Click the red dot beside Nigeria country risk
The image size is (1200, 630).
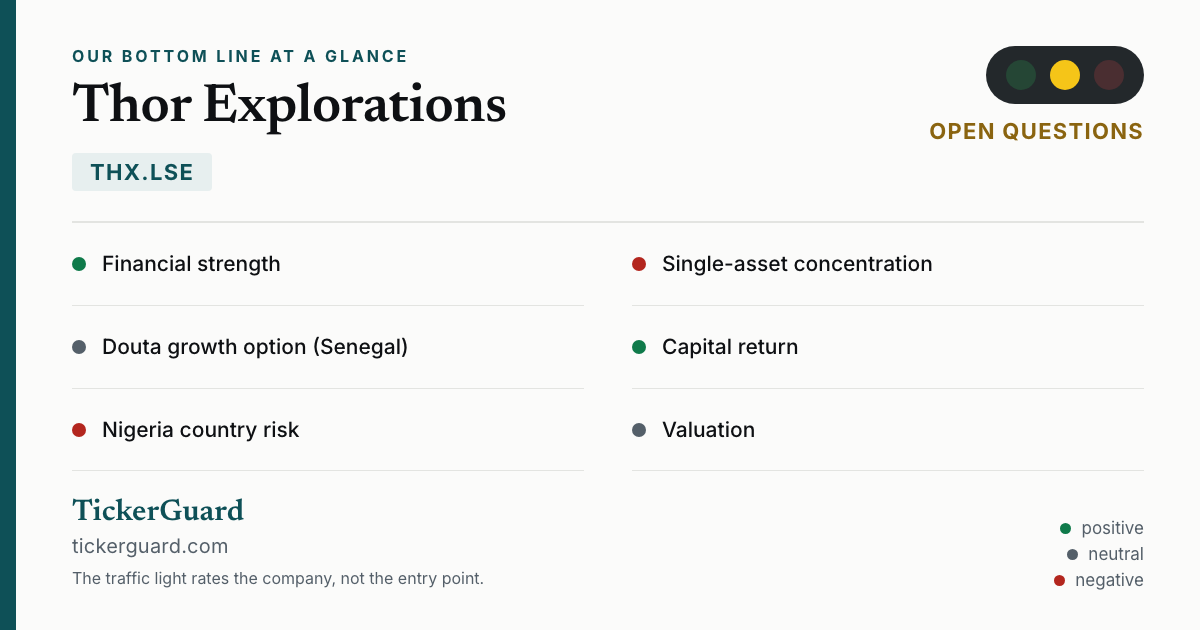tap(79, 430)
